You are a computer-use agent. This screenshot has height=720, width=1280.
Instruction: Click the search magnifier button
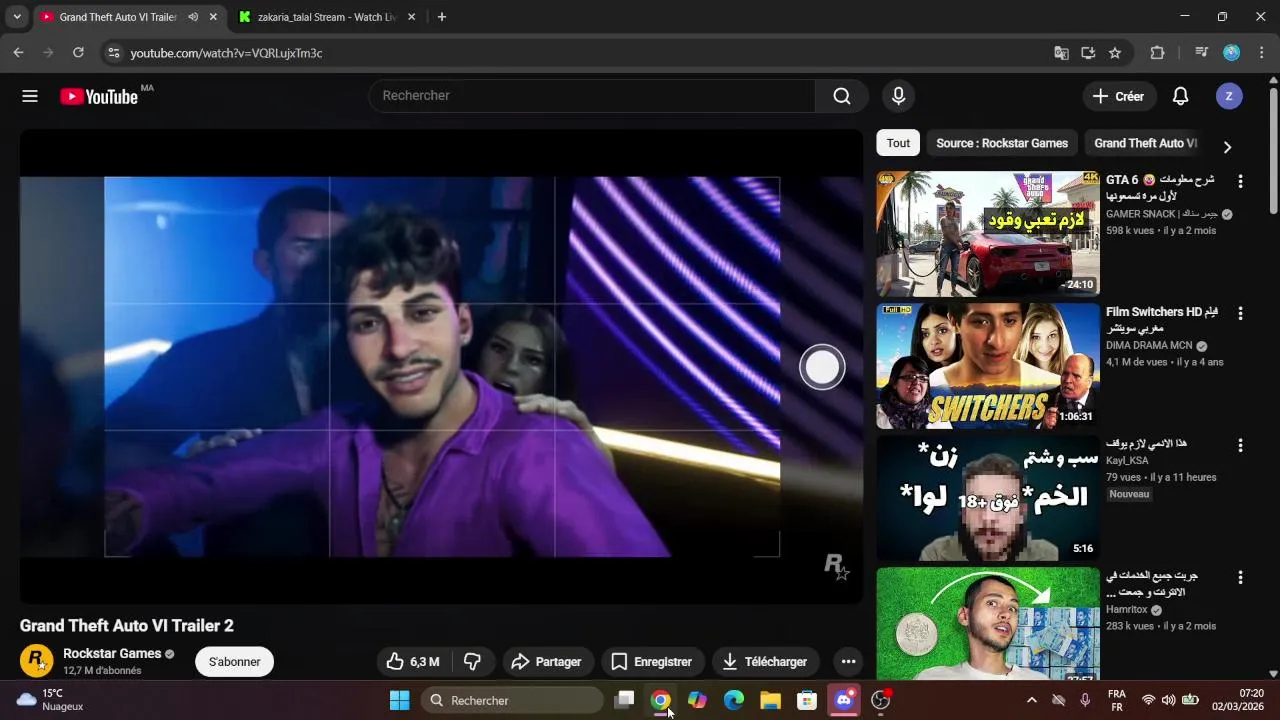click(x=842, y=96)
